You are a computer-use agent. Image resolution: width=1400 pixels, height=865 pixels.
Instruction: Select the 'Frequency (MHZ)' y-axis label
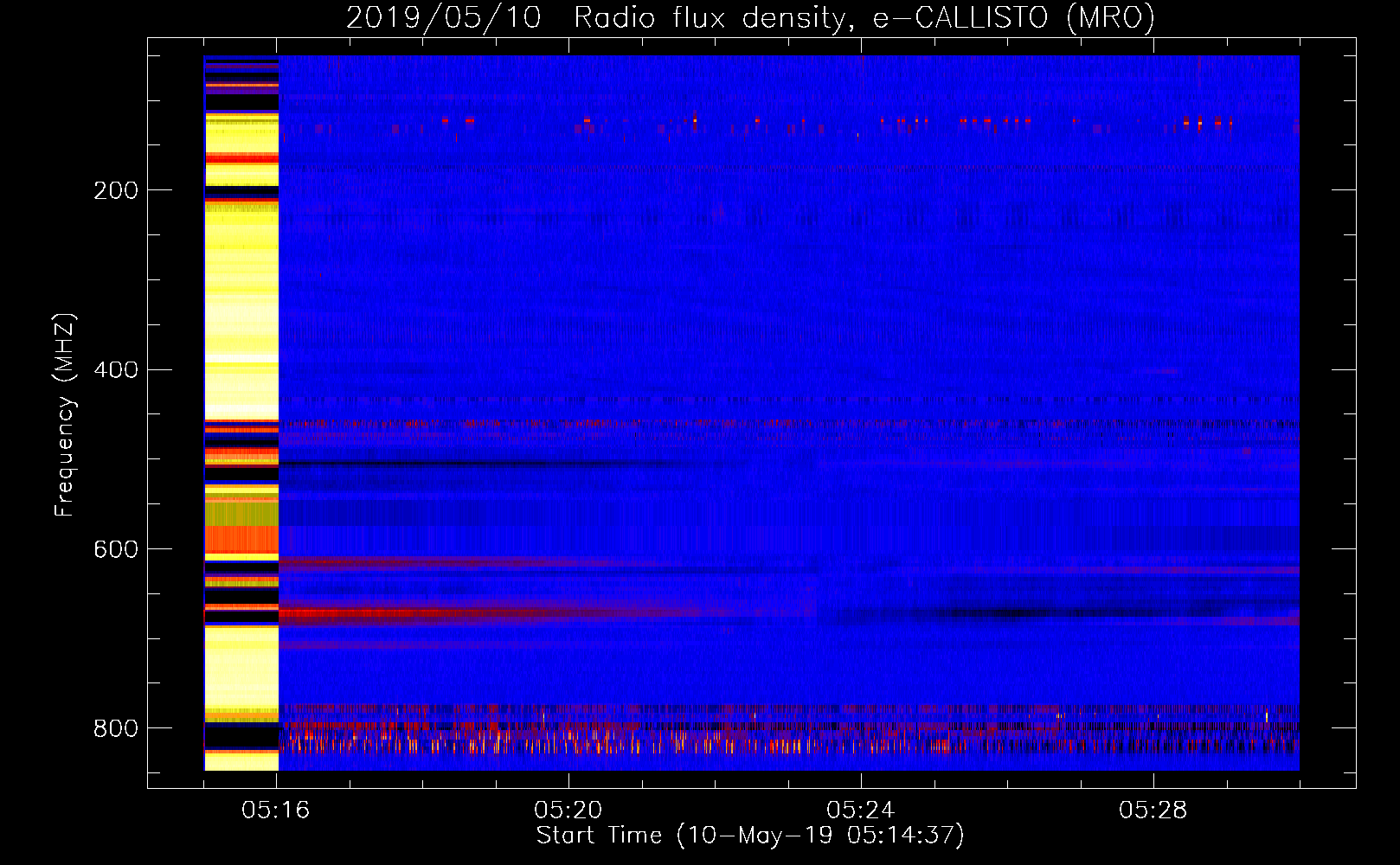(x=64, y=415)
